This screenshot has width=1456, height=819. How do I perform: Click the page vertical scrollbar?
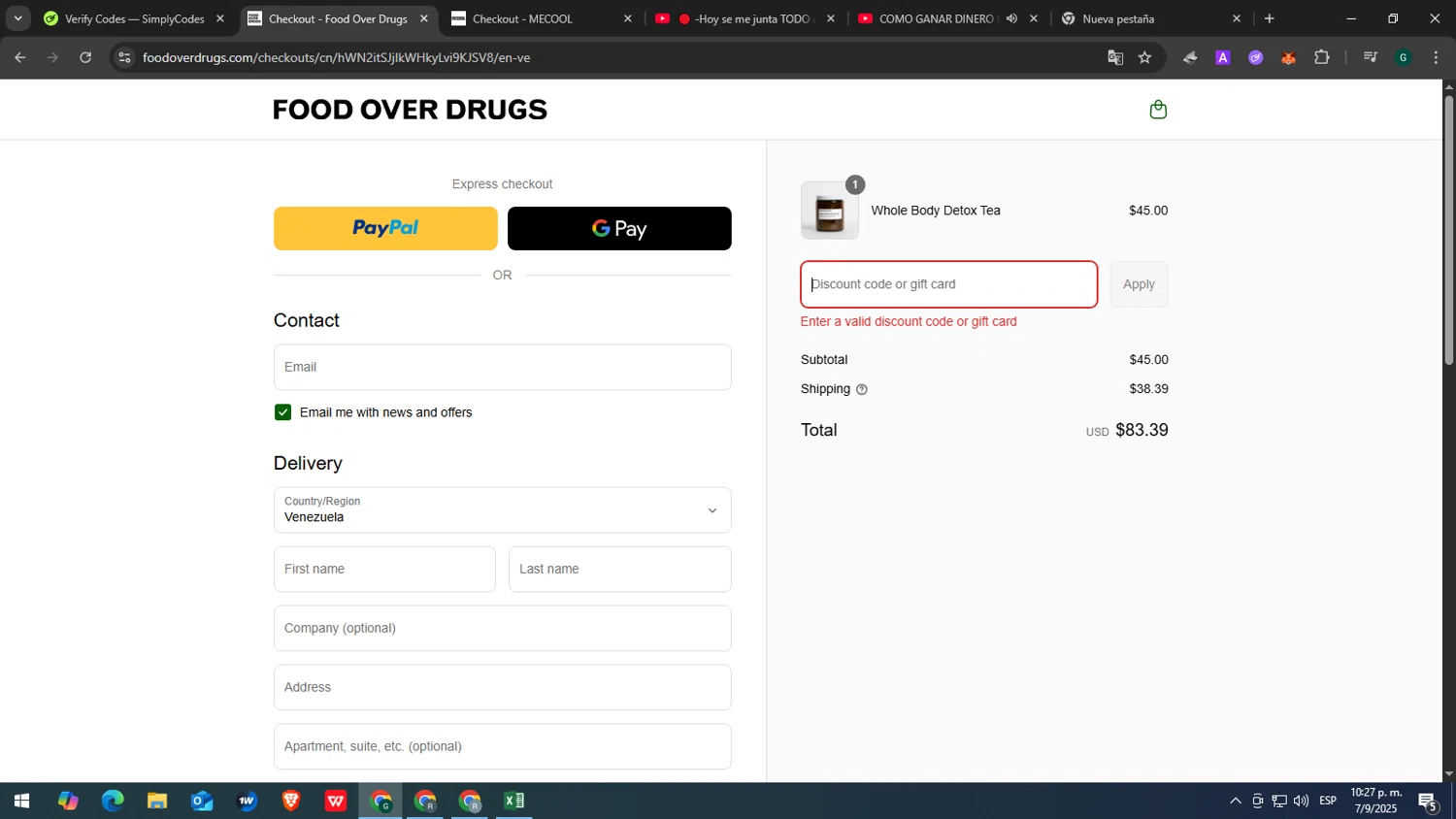pos(1448,229)
